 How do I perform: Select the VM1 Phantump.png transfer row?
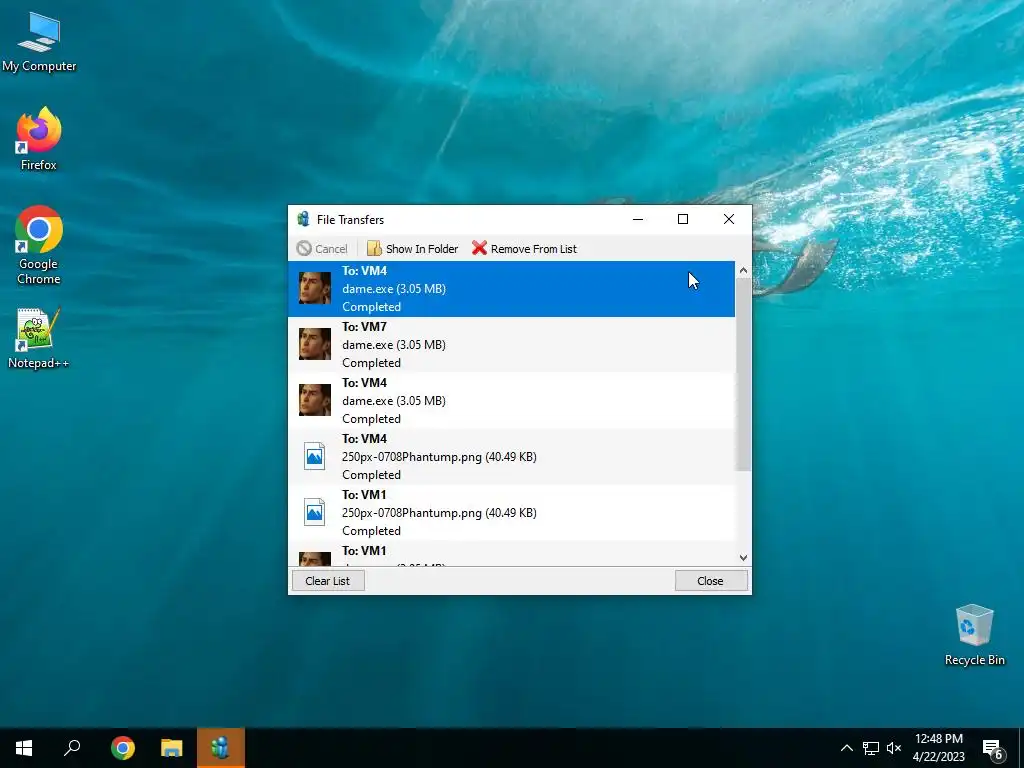click(511, 513)
